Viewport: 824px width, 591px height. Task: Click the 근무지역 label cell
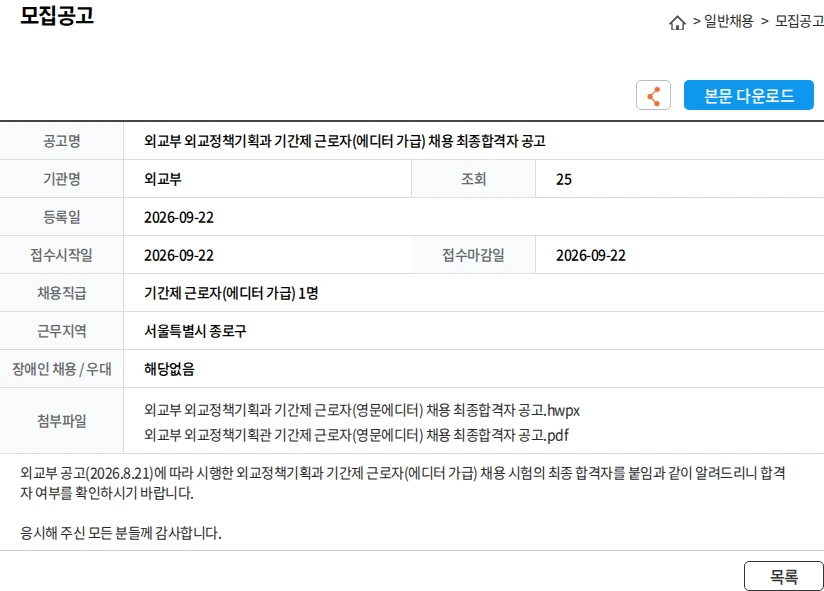click(61, 331)
